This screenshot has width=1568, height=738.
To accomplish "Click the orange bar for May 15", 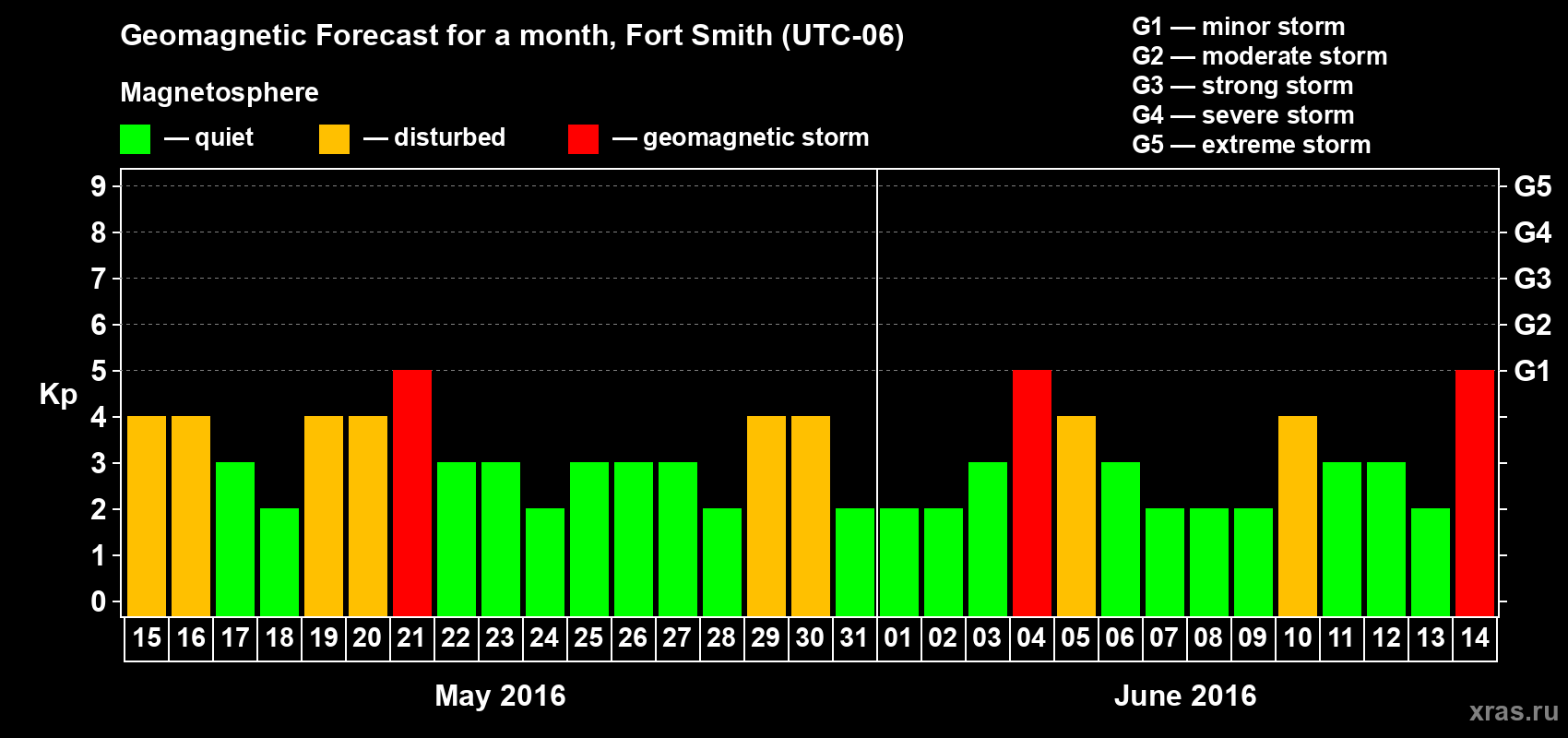I will point(147,517).
